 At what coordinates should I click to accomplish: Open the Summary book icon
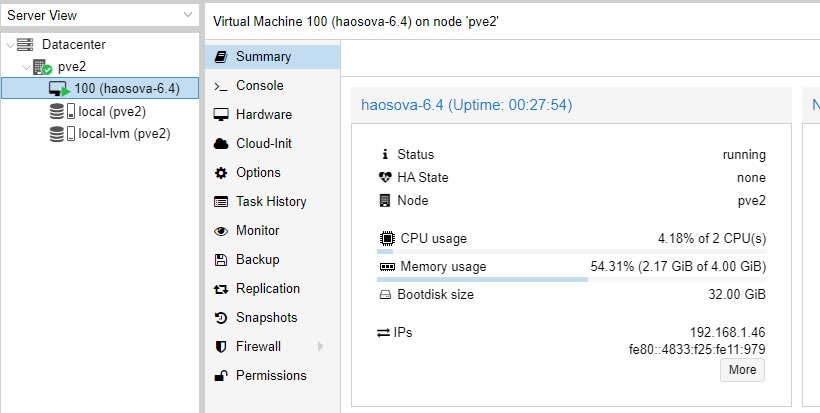(221, 56)
